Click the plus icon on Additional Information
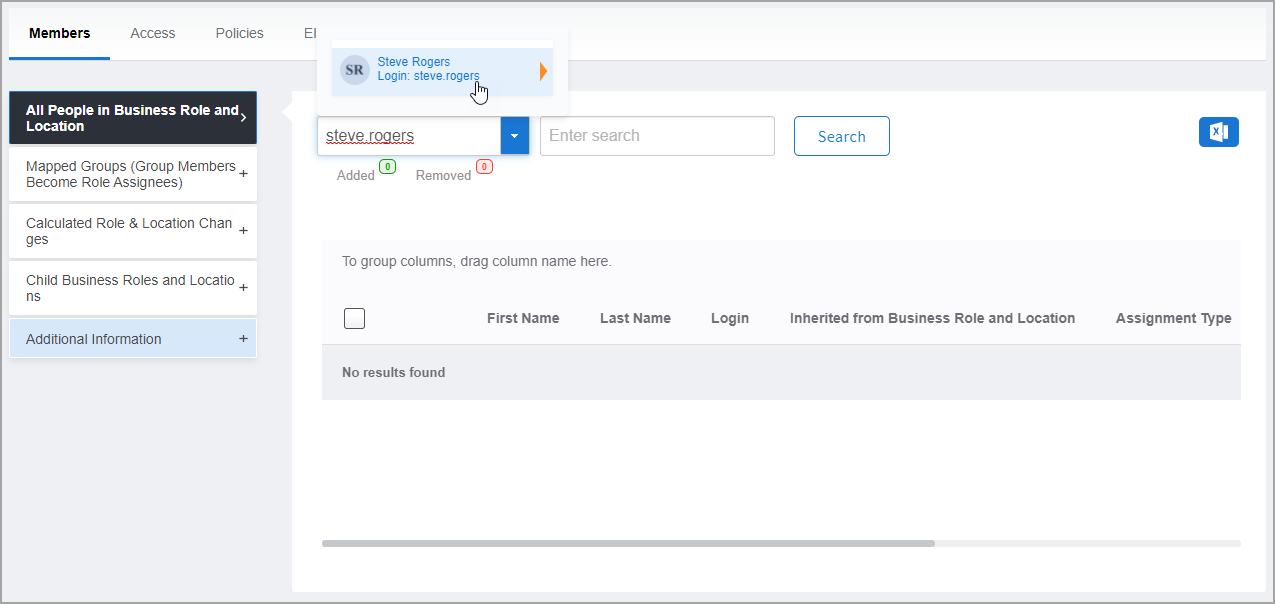 click(243, 339)
